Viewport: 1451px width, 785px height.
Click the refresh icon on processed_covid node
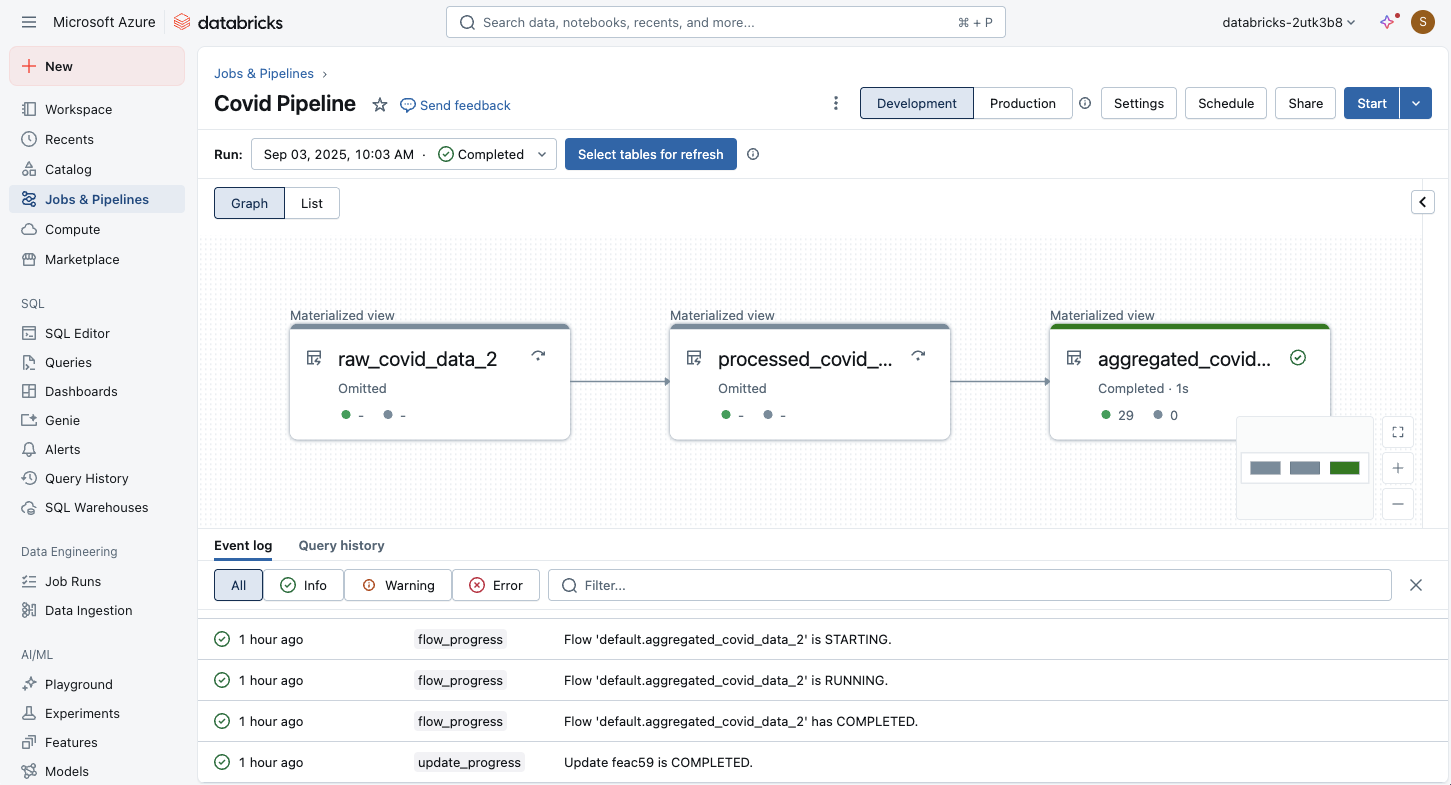coord(918,356)
